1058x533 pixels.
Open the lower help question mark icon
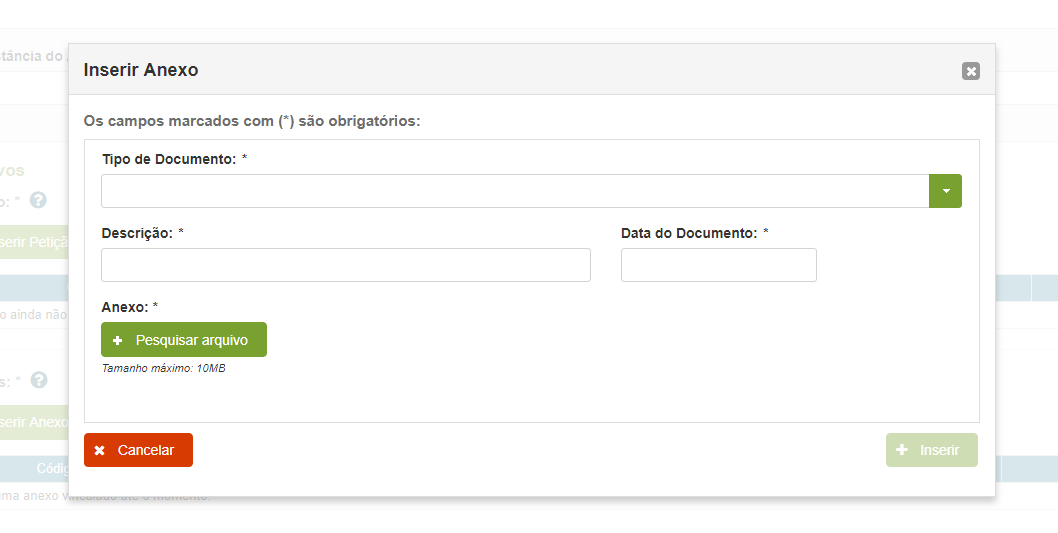[x=39, y=380]
